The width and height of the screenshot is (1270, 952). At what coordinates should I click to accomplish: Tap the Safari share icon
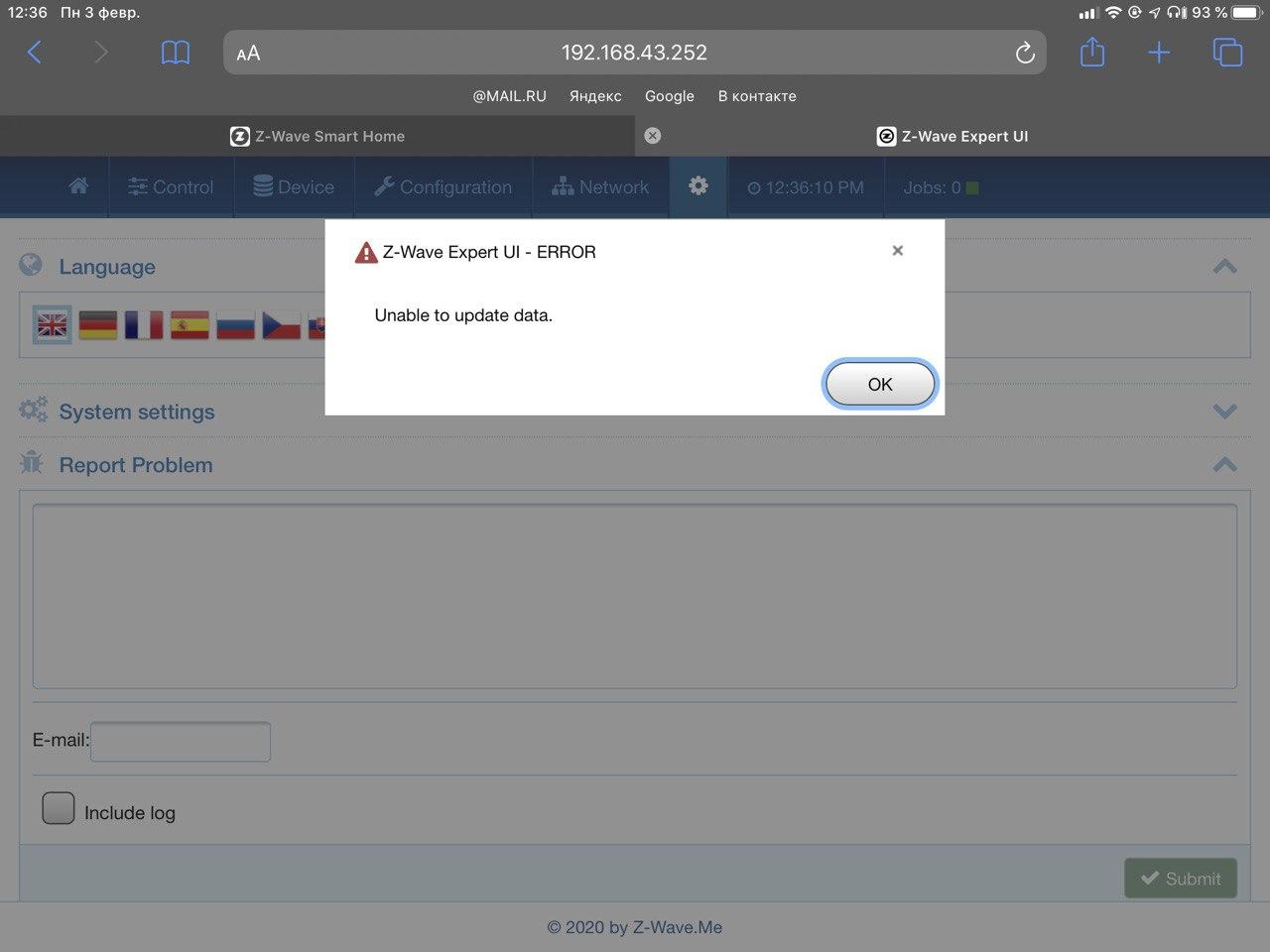1092,53
